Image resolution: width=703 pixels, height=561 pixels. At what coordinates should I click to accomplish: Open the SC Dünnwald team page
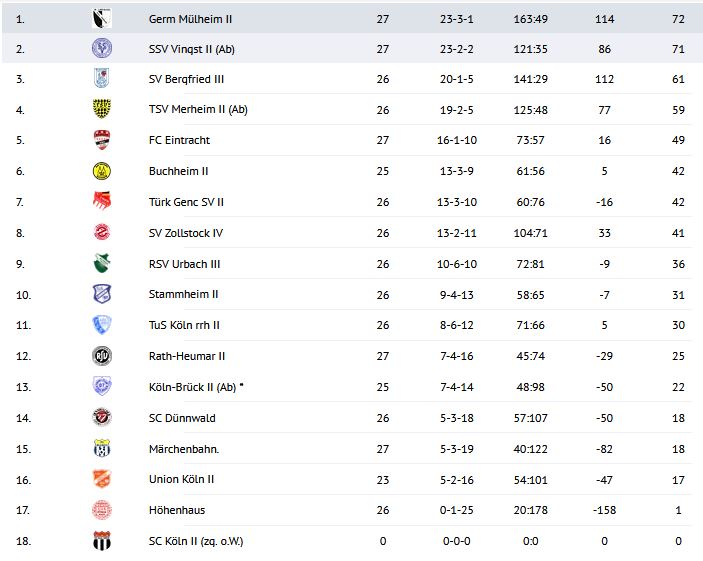point(182,418)
